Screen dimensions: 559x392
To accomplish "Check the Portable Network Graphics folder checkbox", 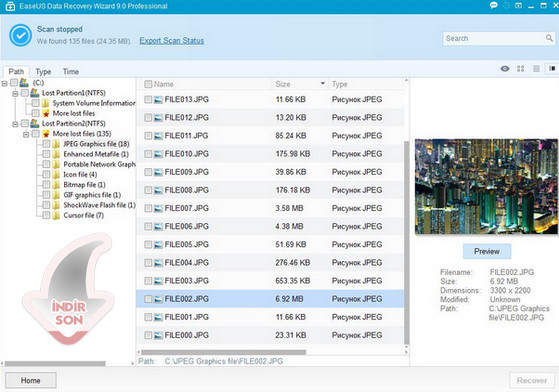I will coord(46,164).
